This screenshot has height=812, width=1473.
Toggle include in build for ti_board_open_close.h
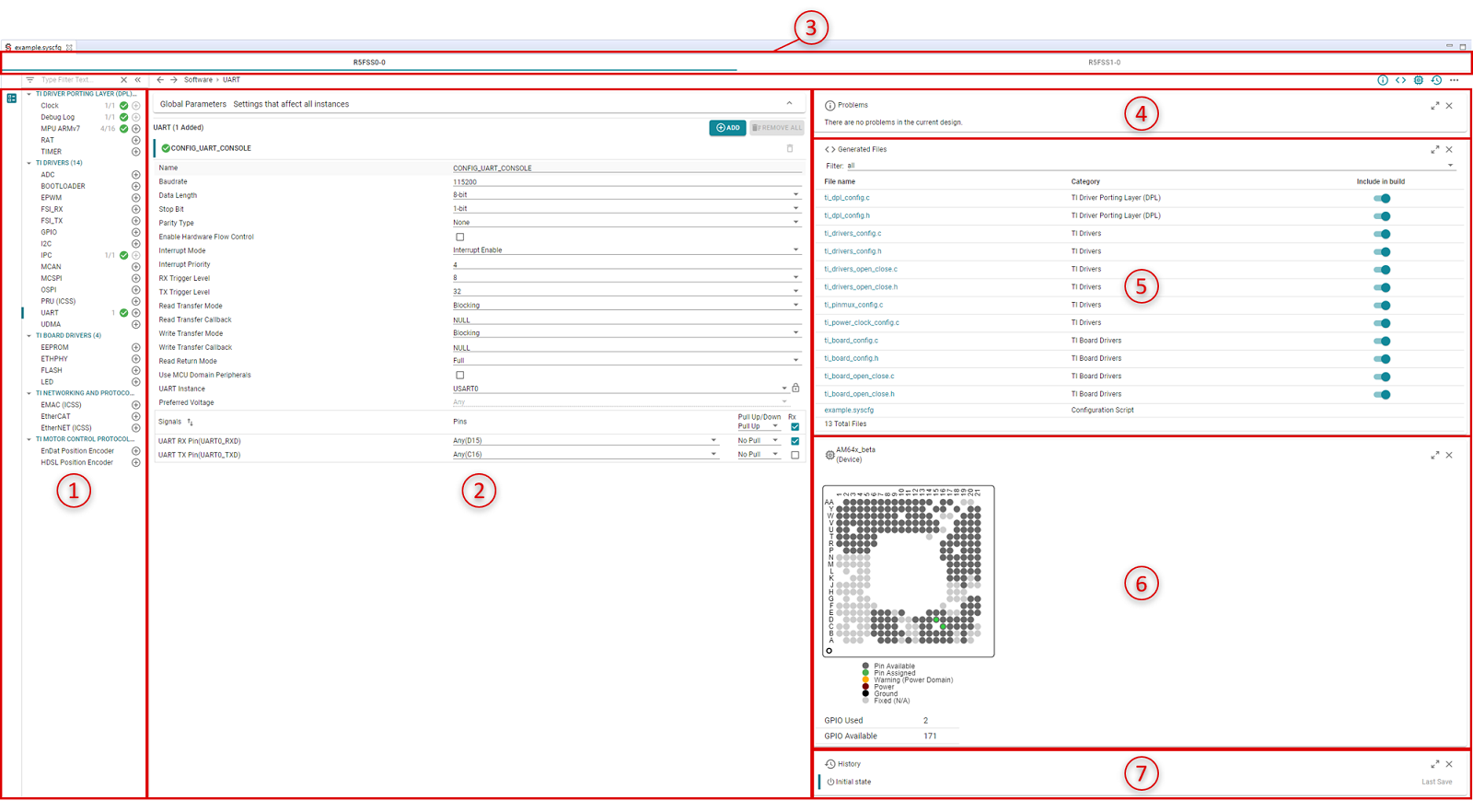(x=1382, y=394)
